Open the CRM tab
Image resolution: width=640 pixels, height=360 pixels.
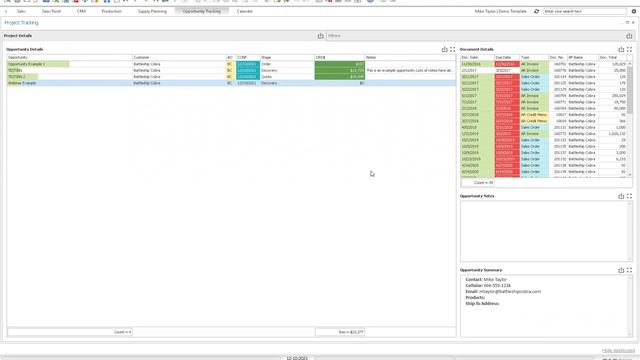pos(81,11)
